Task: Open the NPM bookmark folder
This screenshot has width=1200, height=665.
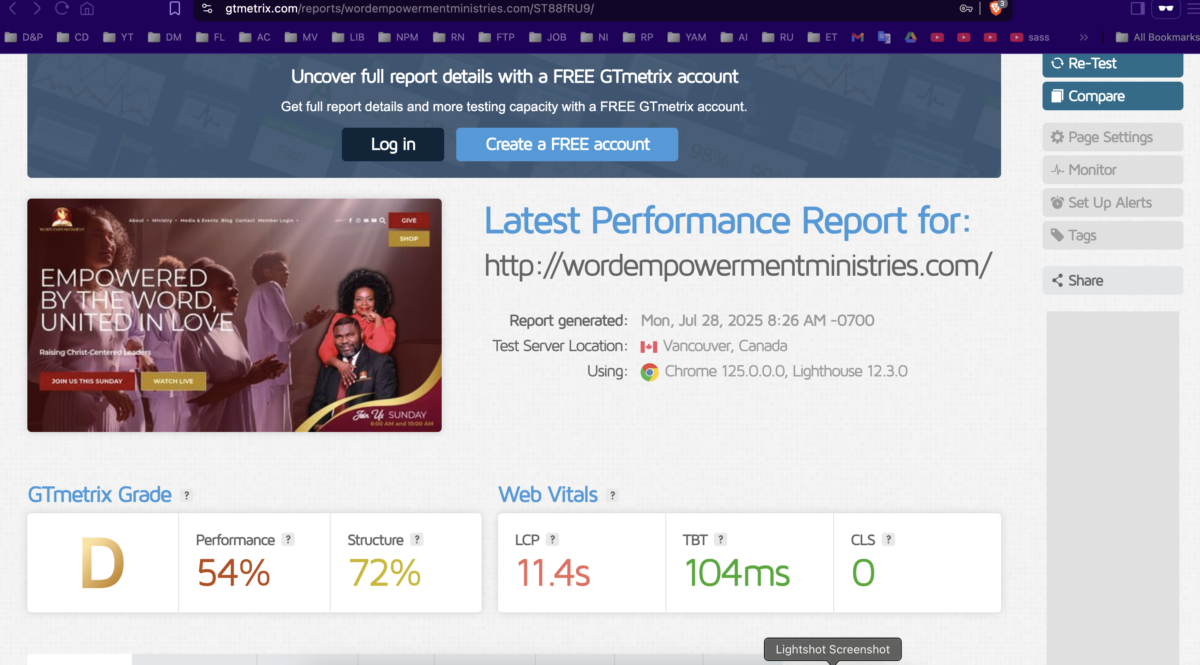Action: 397,37
